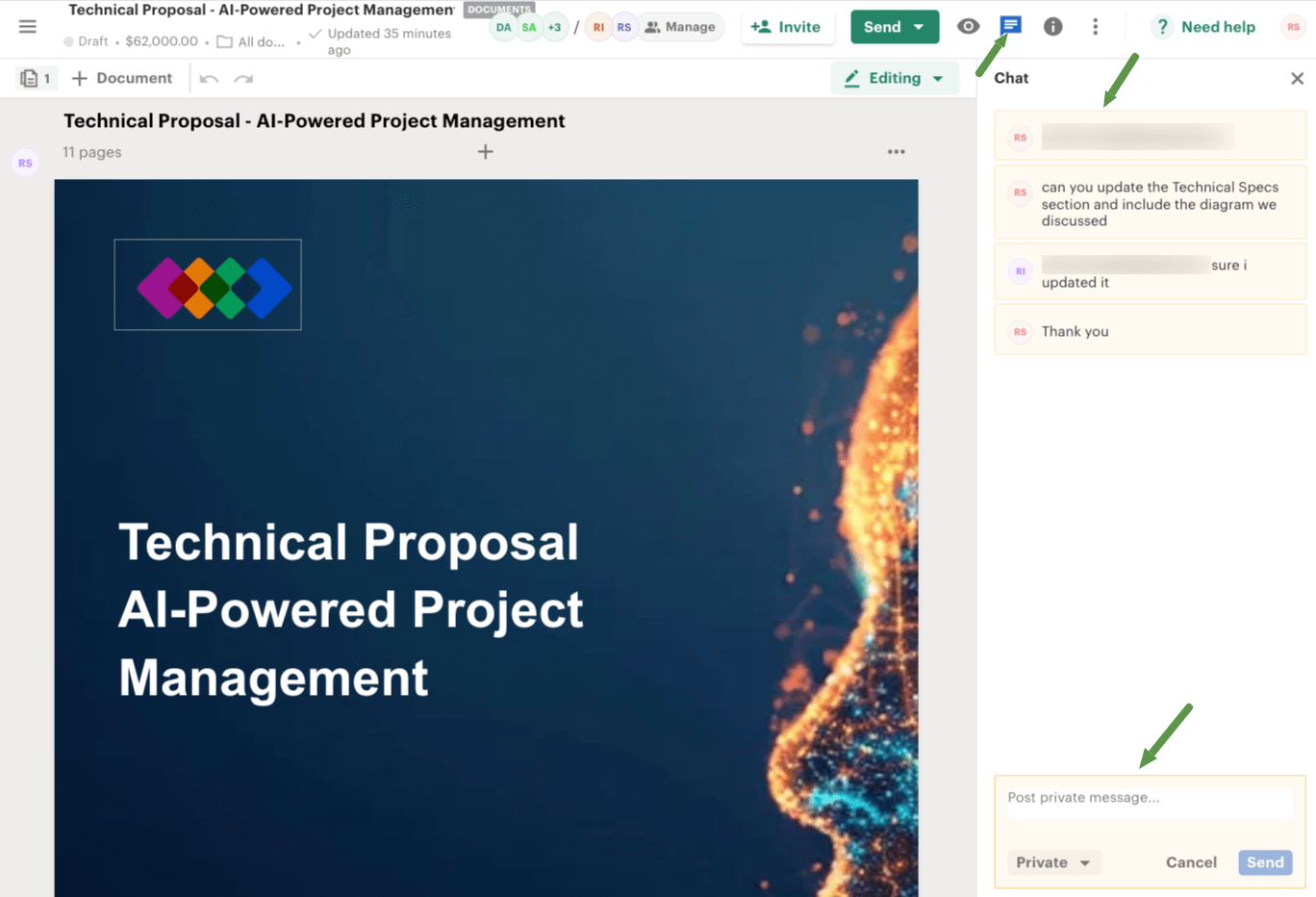1316x897 pixels.
Task: Click the Technical Specs update chat message
Action: (x=1150, y=203)
